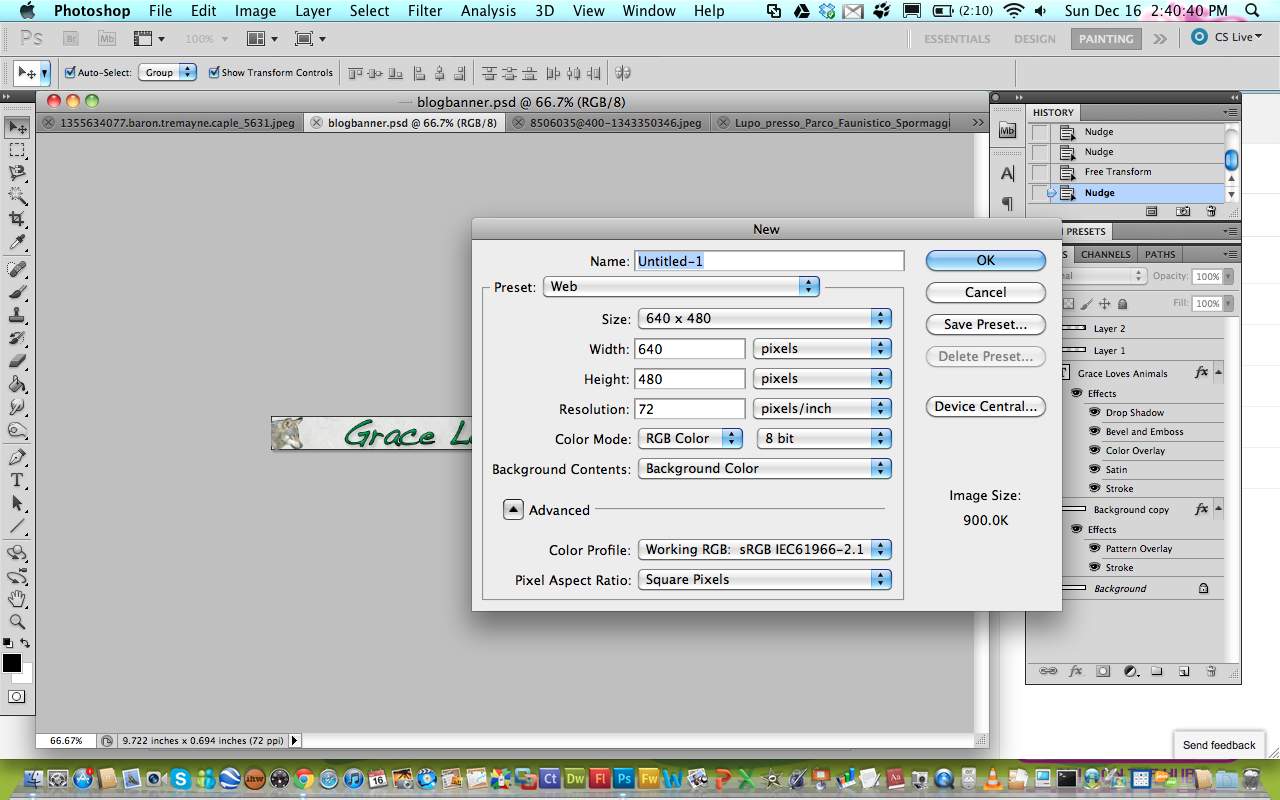The height and width of the screenshot is (800, 1280).
Task: Select the Brush tool
Action: coord(18,292)
